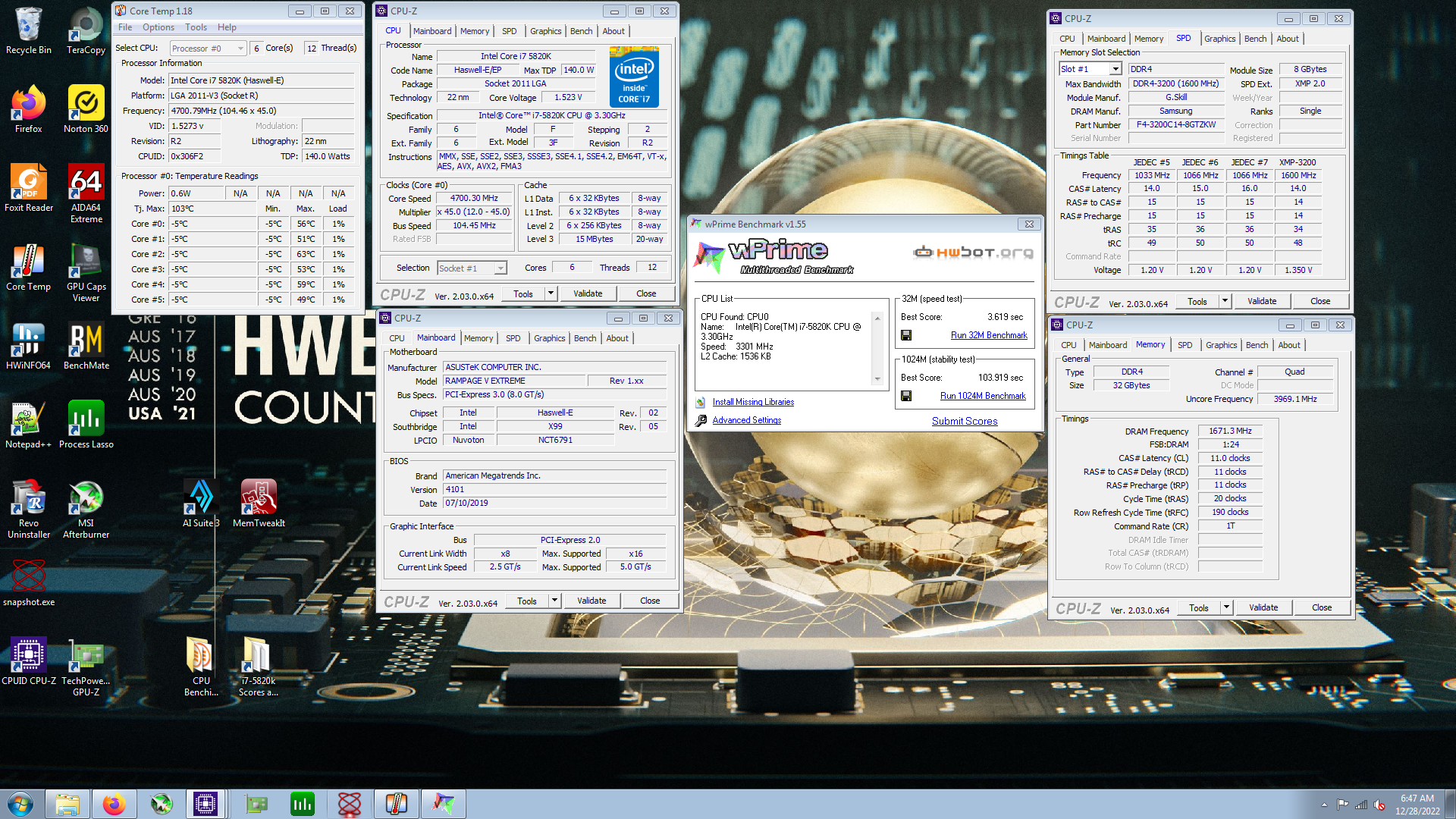
Task: Expand the Select CPU Processor #0 dropdown
Action: tap(240, 49)
